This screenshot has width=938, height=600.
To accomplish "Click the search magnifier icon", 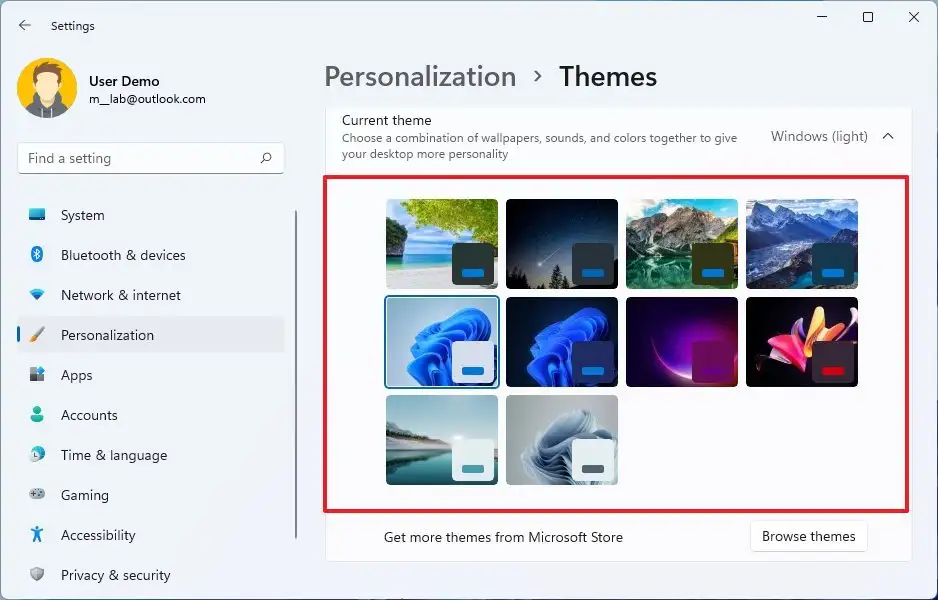I will click(x=266, y=158).
